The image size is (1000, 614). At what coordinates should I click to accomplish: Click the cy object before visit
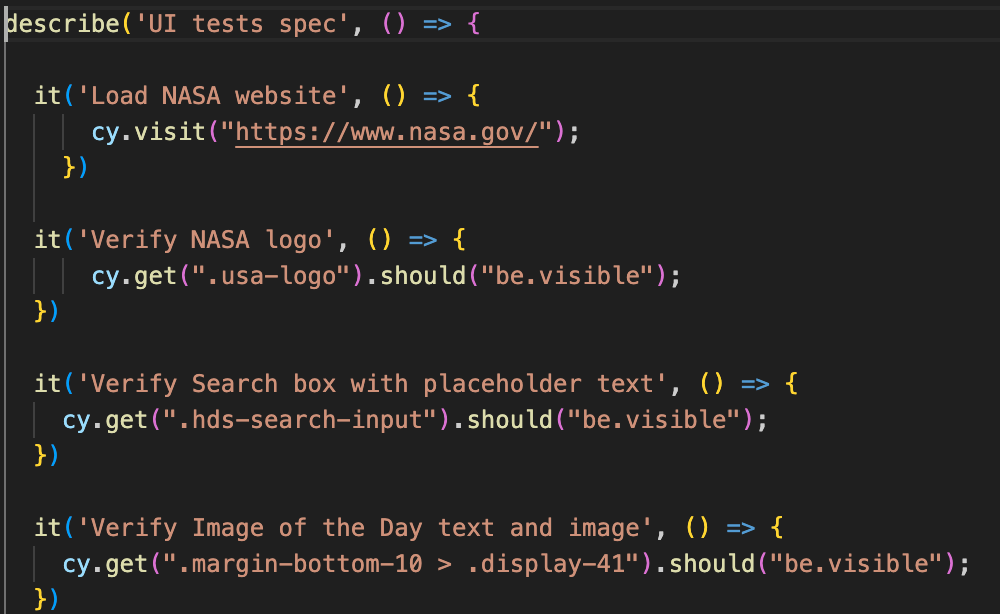point(105,132)
